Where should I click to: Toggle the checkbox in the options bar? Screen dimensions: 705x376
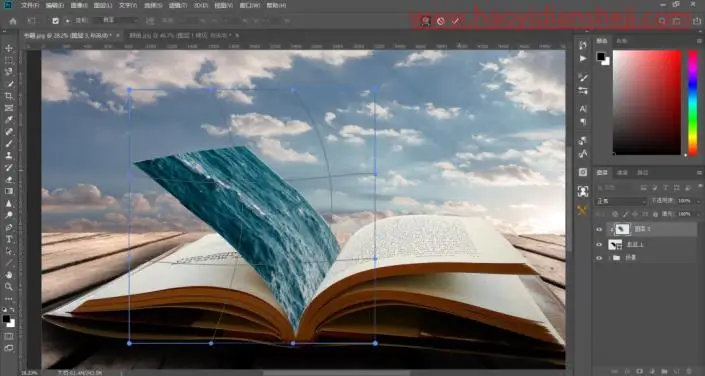tap(55, 21)
